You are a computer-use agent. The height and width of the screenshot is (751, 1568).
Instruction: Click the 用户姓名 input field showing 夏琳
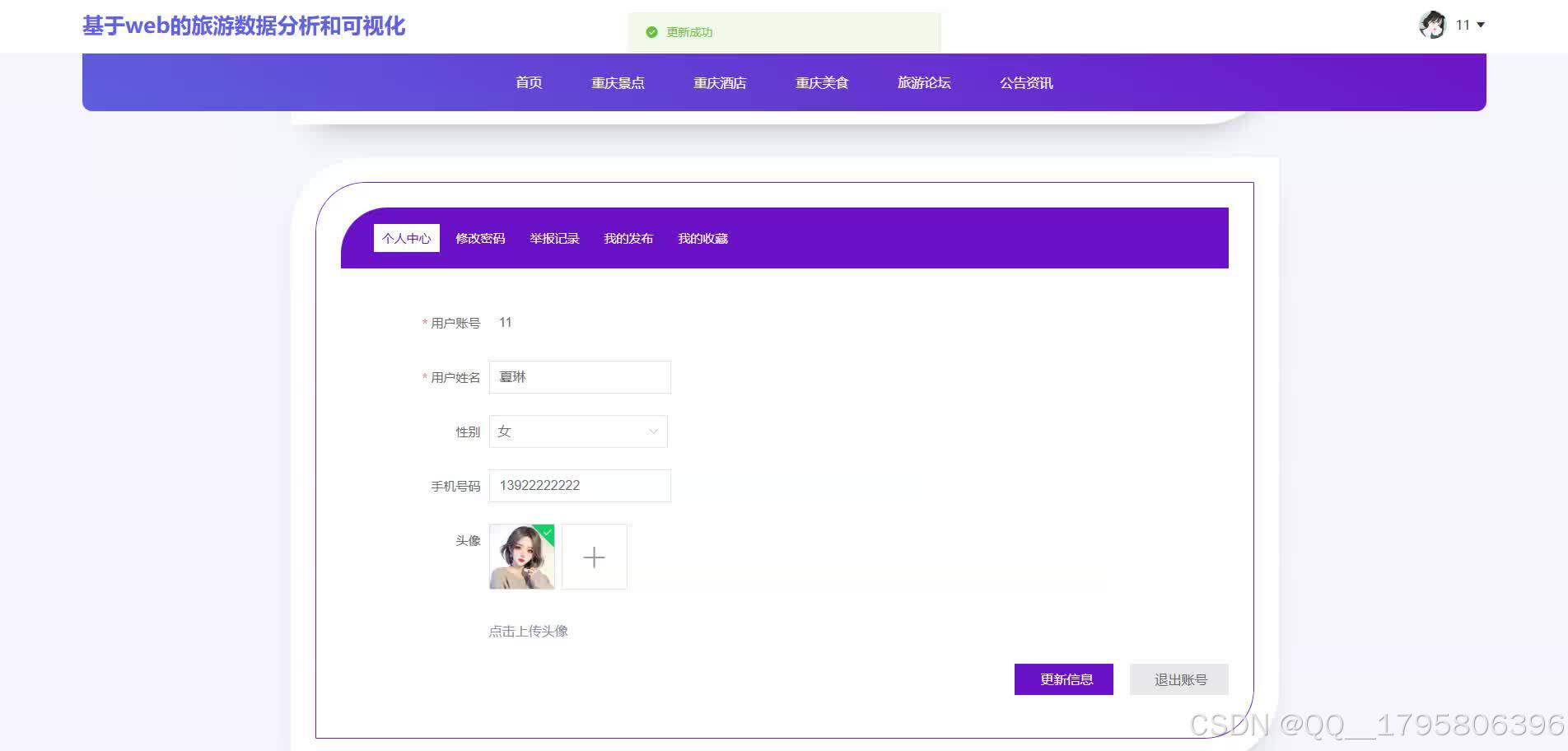(579, 376)
